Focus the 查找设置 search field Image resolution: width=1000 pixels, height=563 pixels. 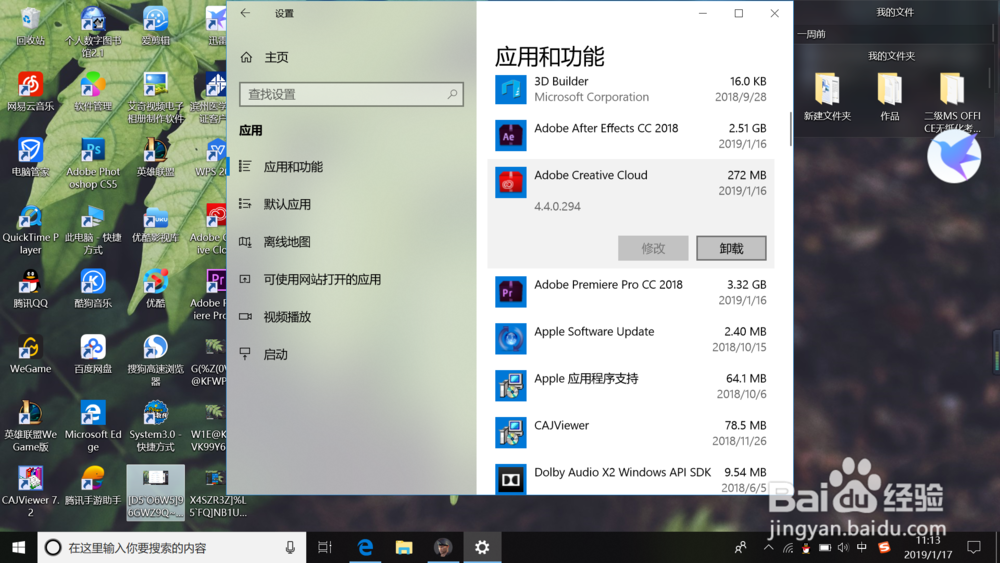point(351,94)
